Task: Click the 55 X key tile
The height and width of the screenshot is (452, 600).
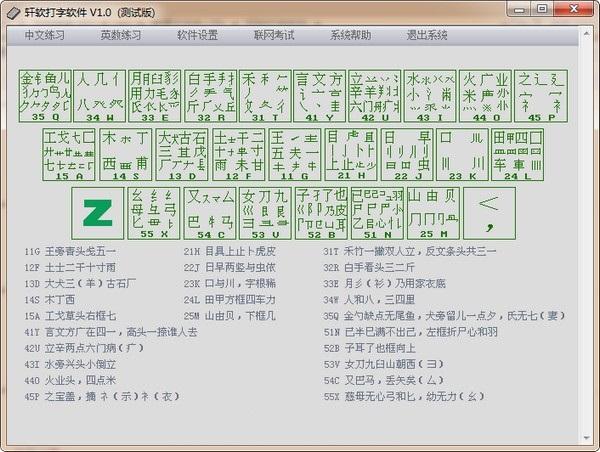Action: [x=153, y=213]
